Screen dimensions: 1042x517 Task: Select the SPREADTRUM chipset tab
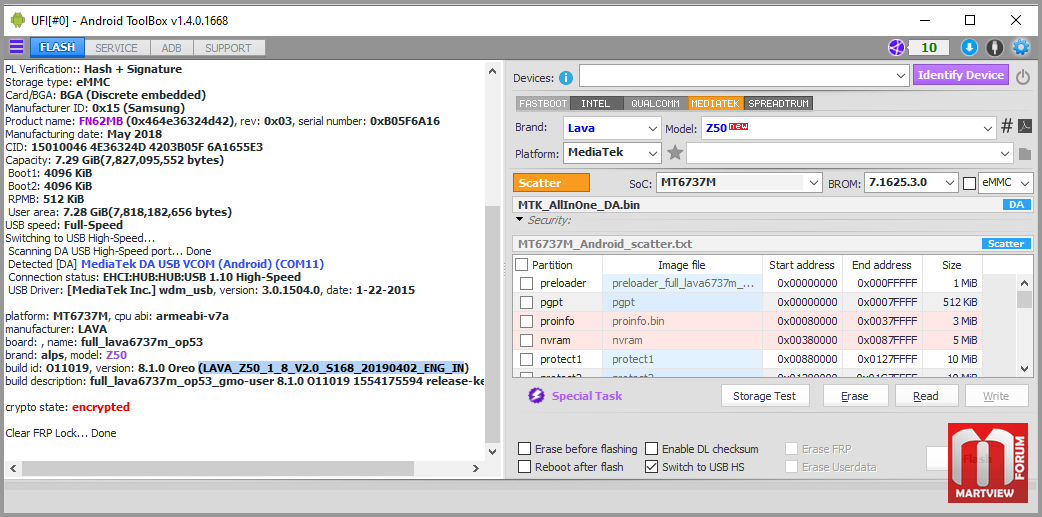pyautogui.click(x=778, y=104)
